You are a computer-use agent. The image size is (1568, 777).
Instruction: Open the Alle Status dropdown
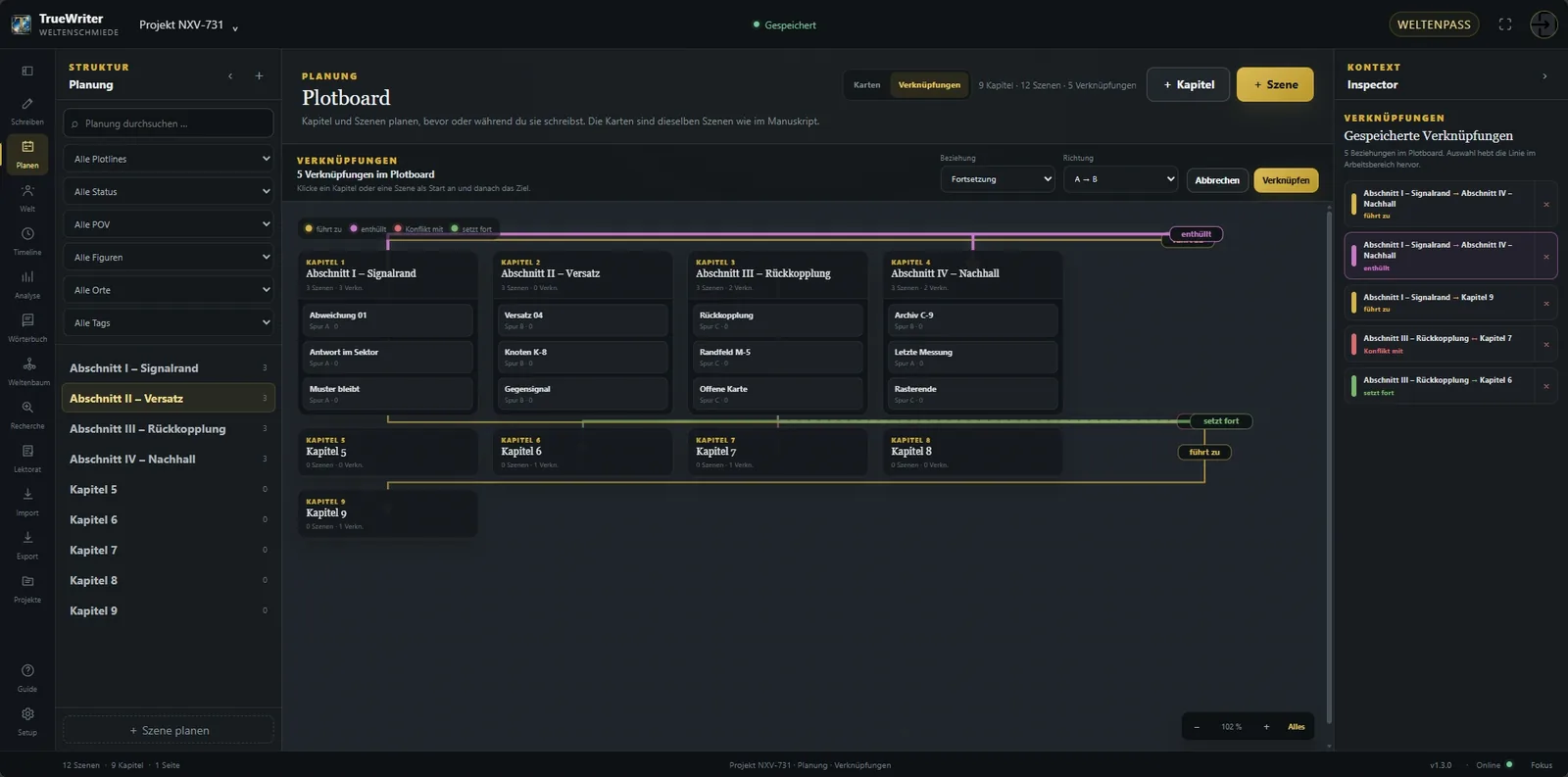[169, 191]
